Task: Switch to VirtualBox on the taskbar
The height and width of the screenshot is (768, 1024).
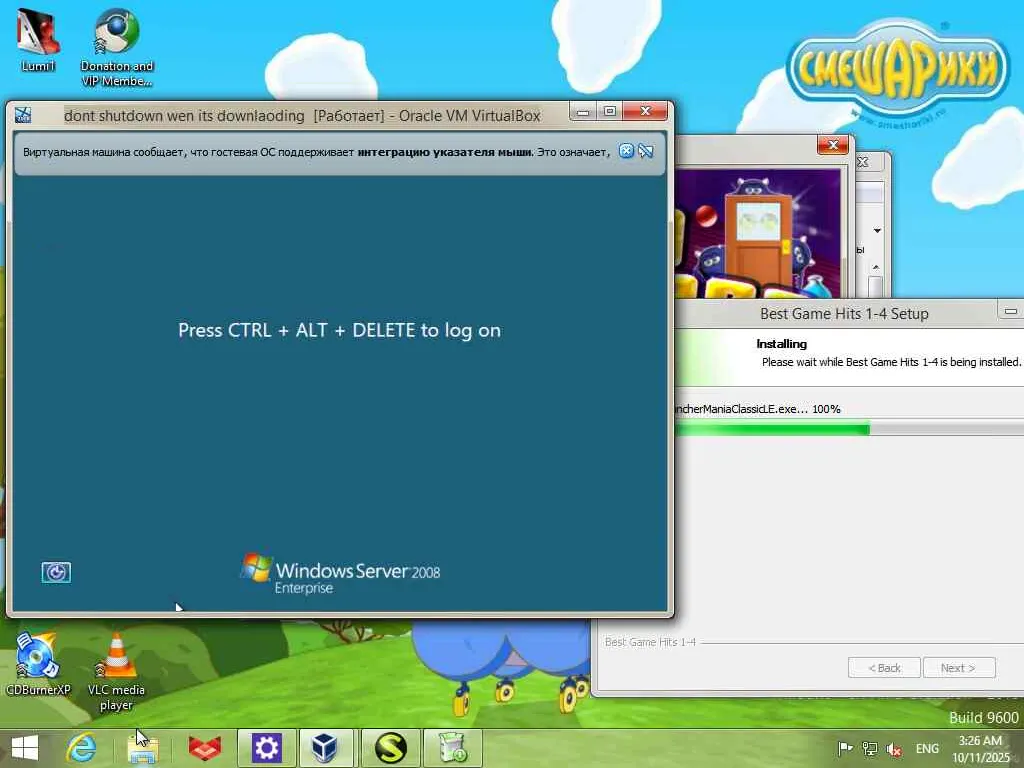Action: [x=326, y=748]
